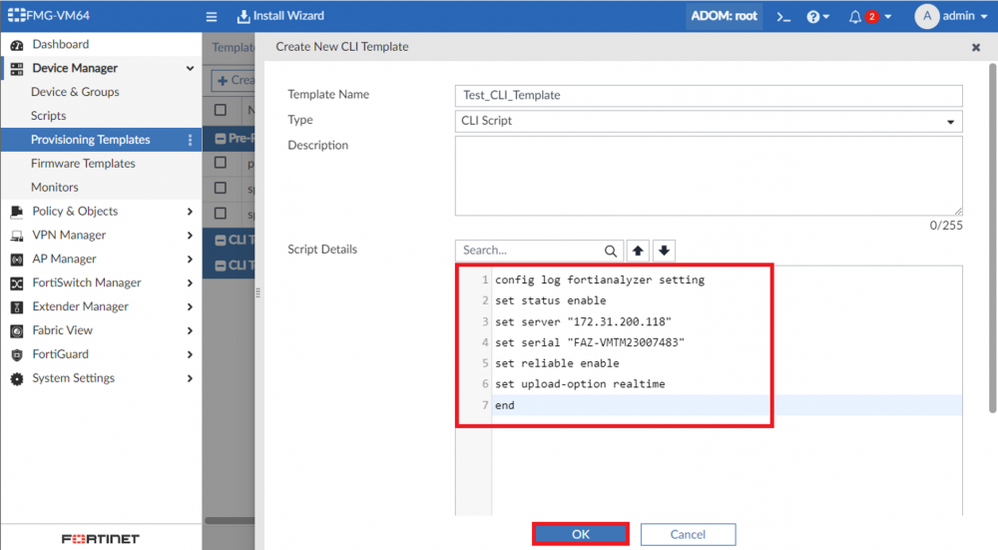Screen dimensions: 998x550
Task: Open the admin user avatar
Action: 927,16
